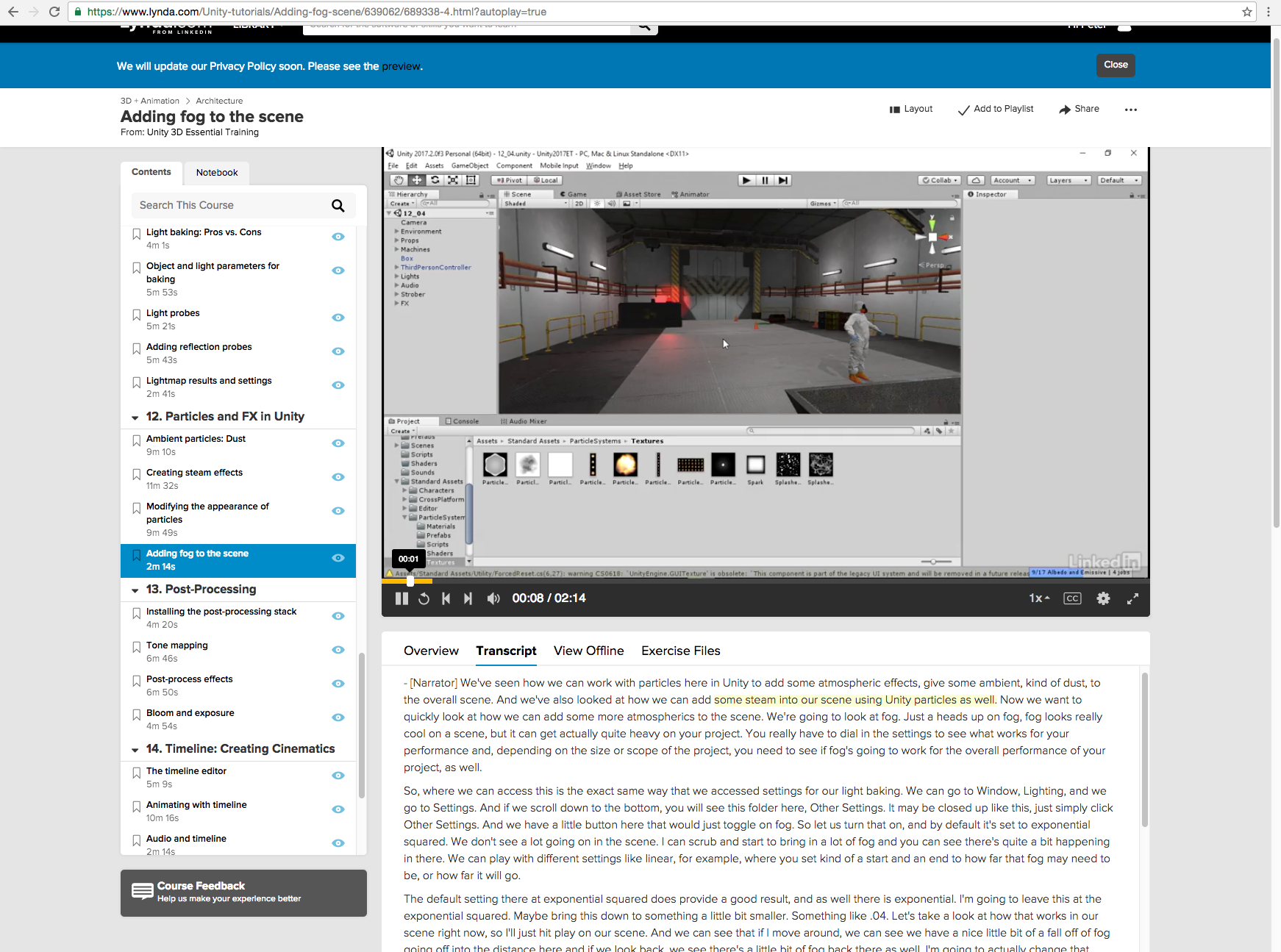This screenshot has width=1281, height=952.
Task: Close the privacy policy banner
Action: point(1116,65)
